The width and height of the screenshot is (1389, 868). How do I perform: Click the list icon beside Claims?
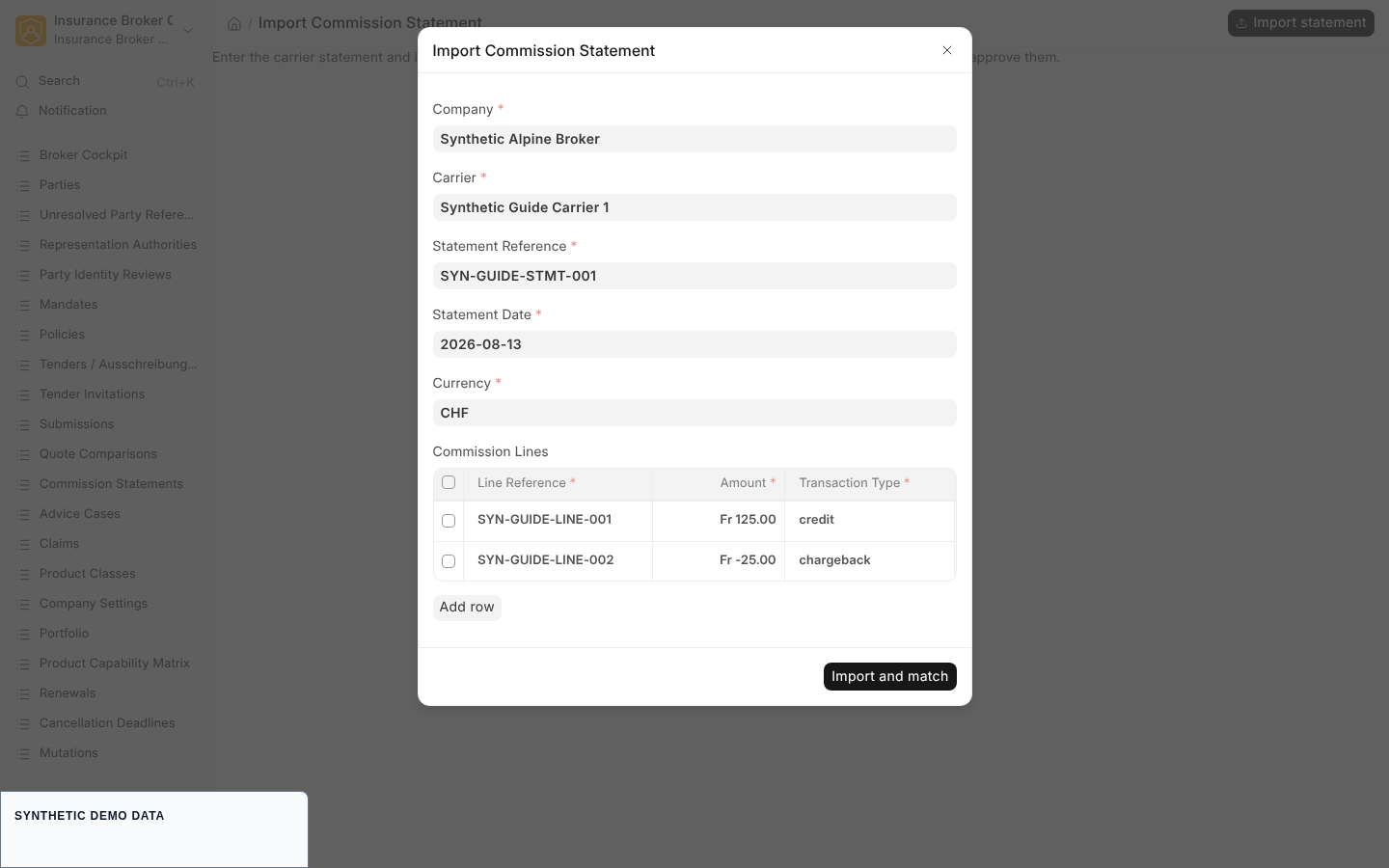pos(25,544)
